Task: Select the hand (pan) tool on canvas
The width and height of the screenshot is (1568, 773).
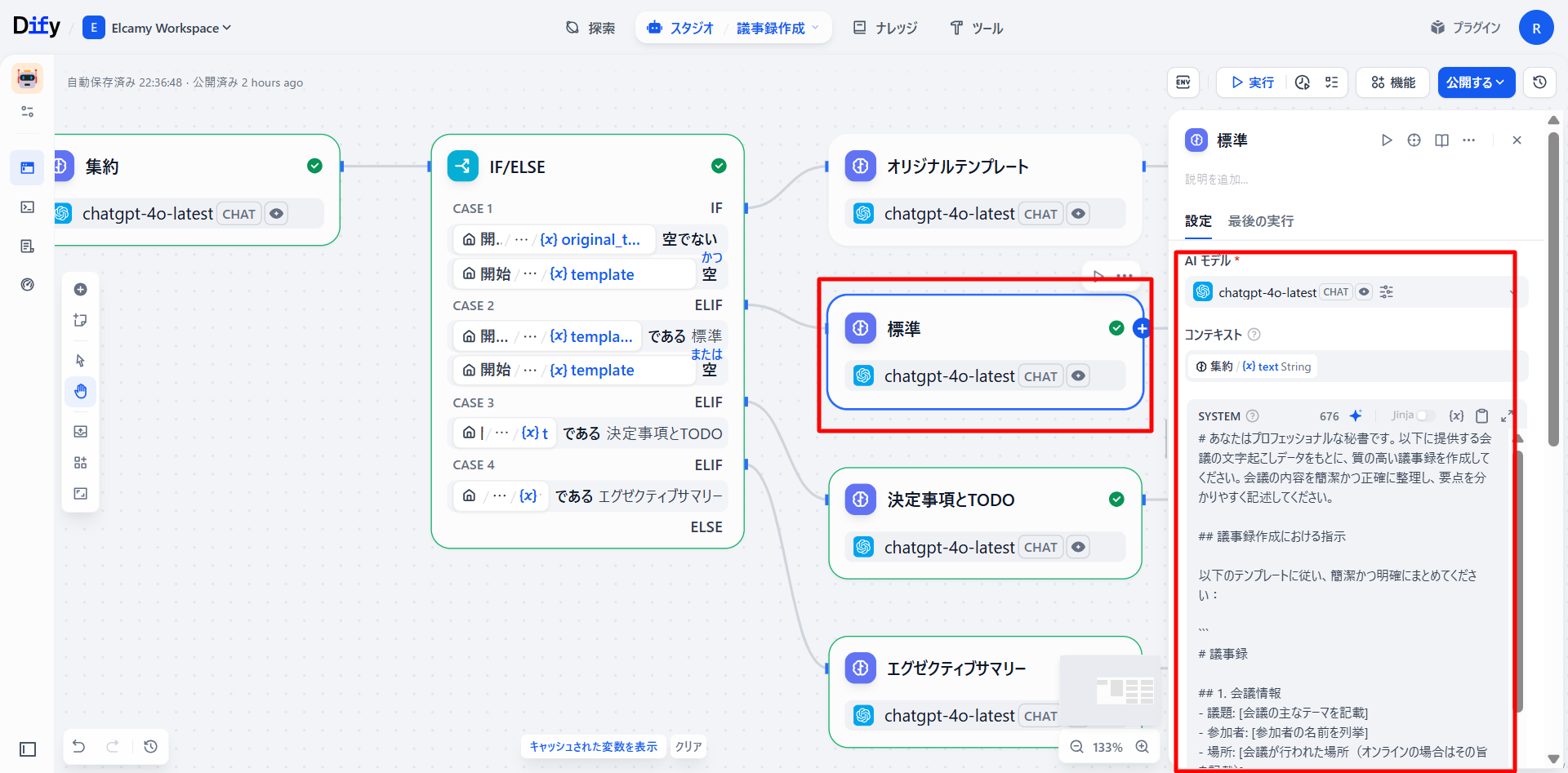Action: (x=80, y=392)
